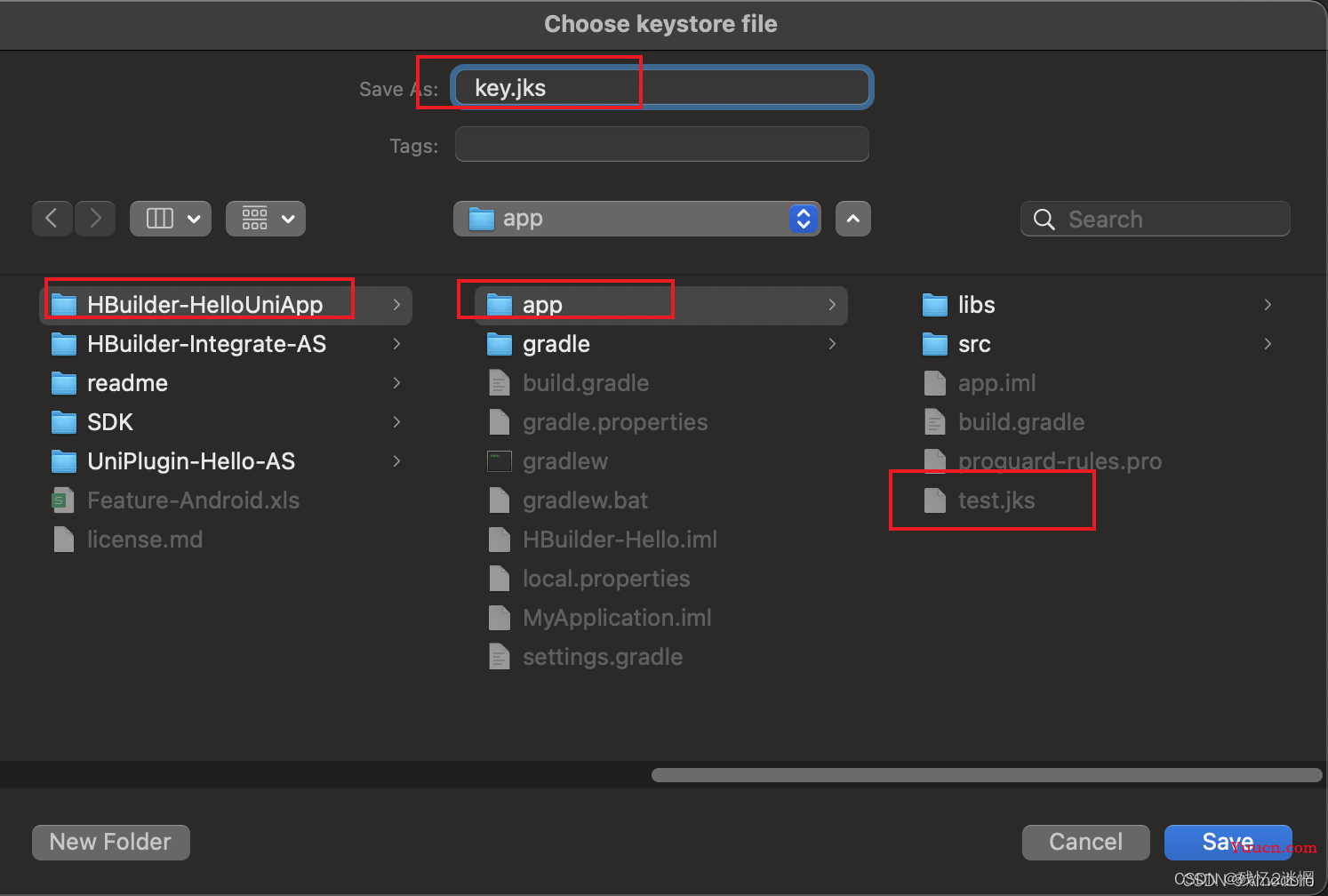
Task: Select the libs folder
Action: [x=1097, y=305]
